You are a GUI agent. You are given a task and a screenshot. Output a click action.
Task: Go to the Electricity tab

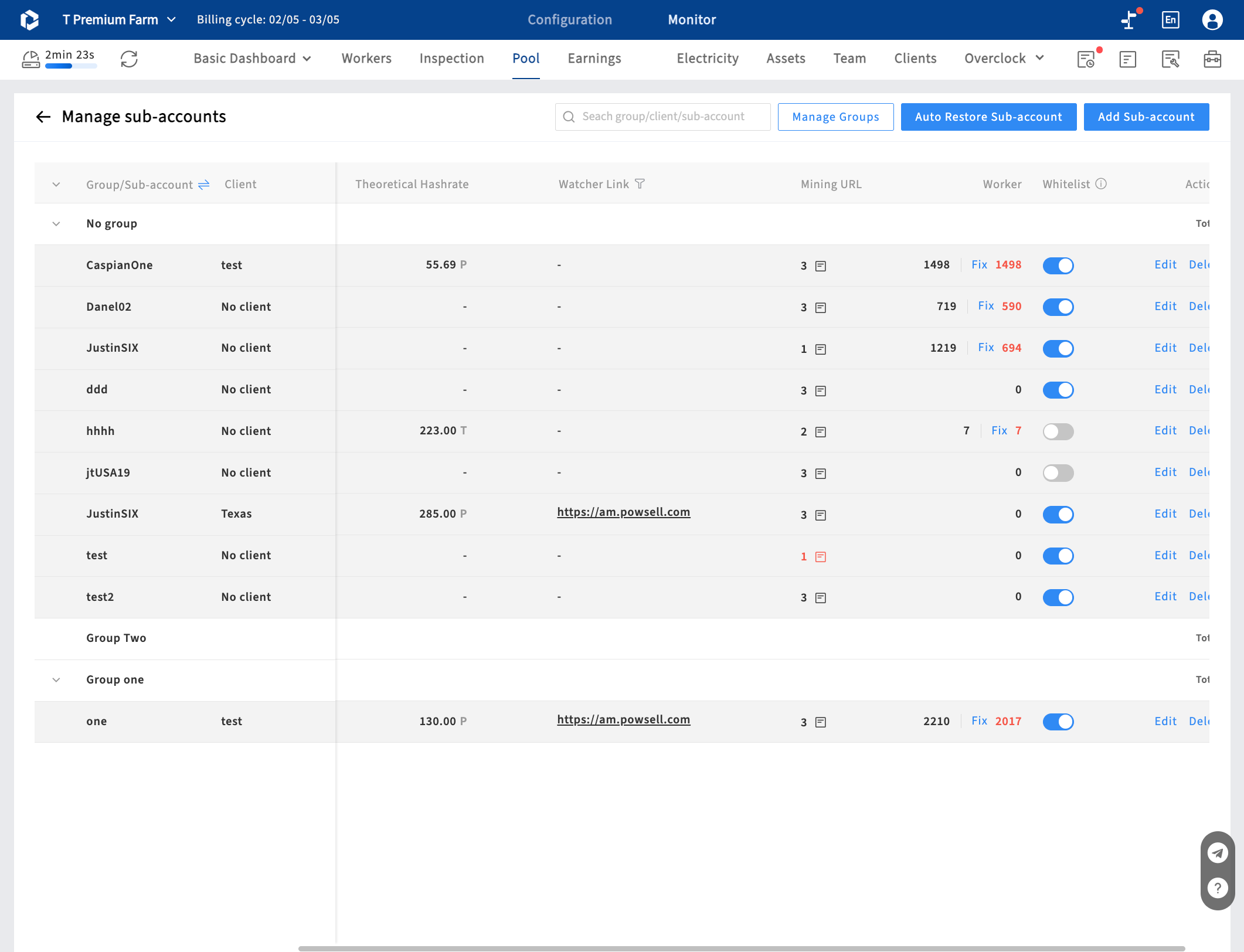click(707, 59)
